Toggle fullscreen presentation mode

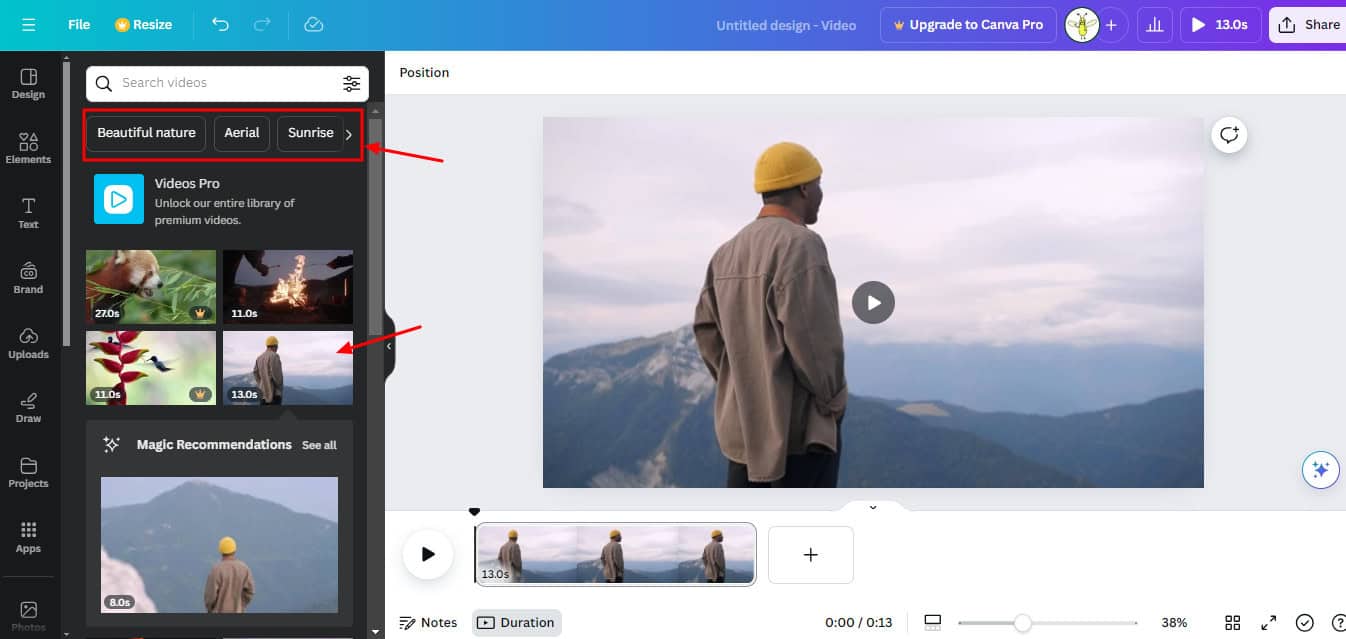tap(1268, 622)
